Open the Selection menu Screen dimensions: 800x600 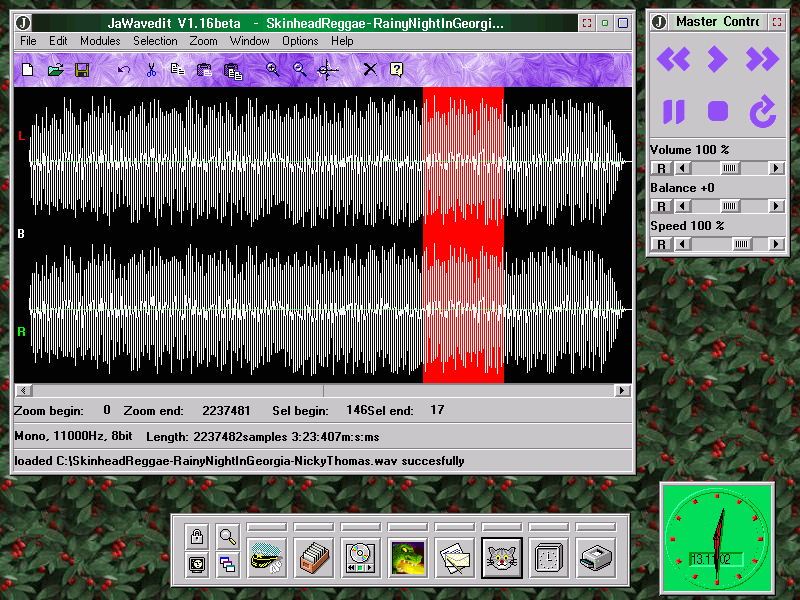pyautogui.click(x=155, y=41)
